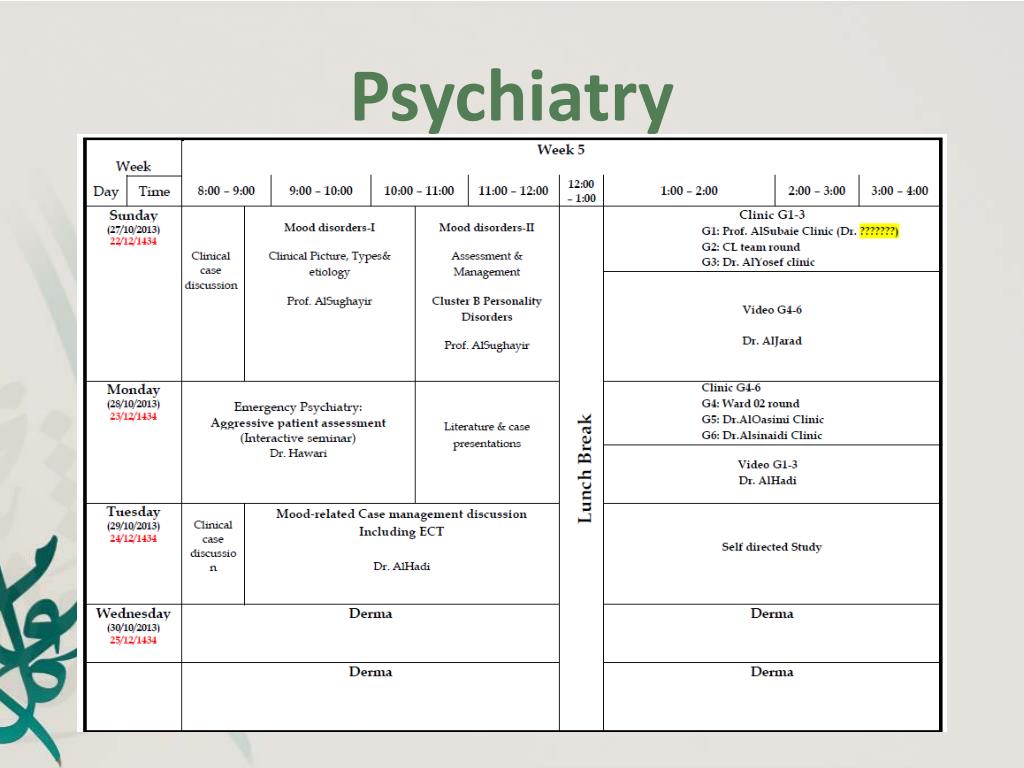Click the 1:00 – 2:00 time column header
This screenshot has width=1024, height=768.
click(689, 191)
